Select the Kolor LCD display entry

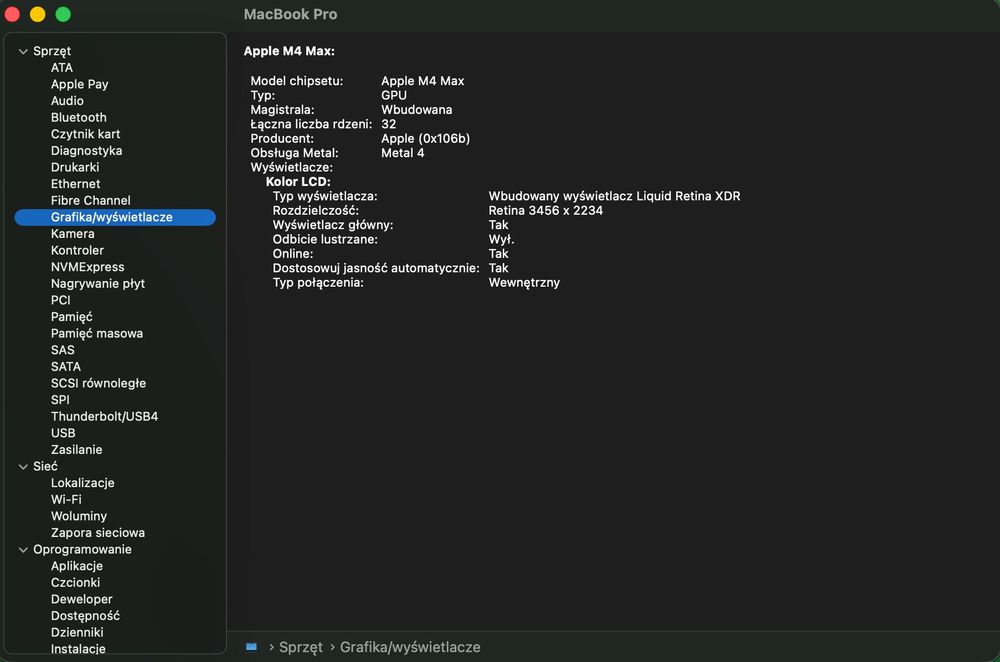pyautogui.click(x=298, y=182)
